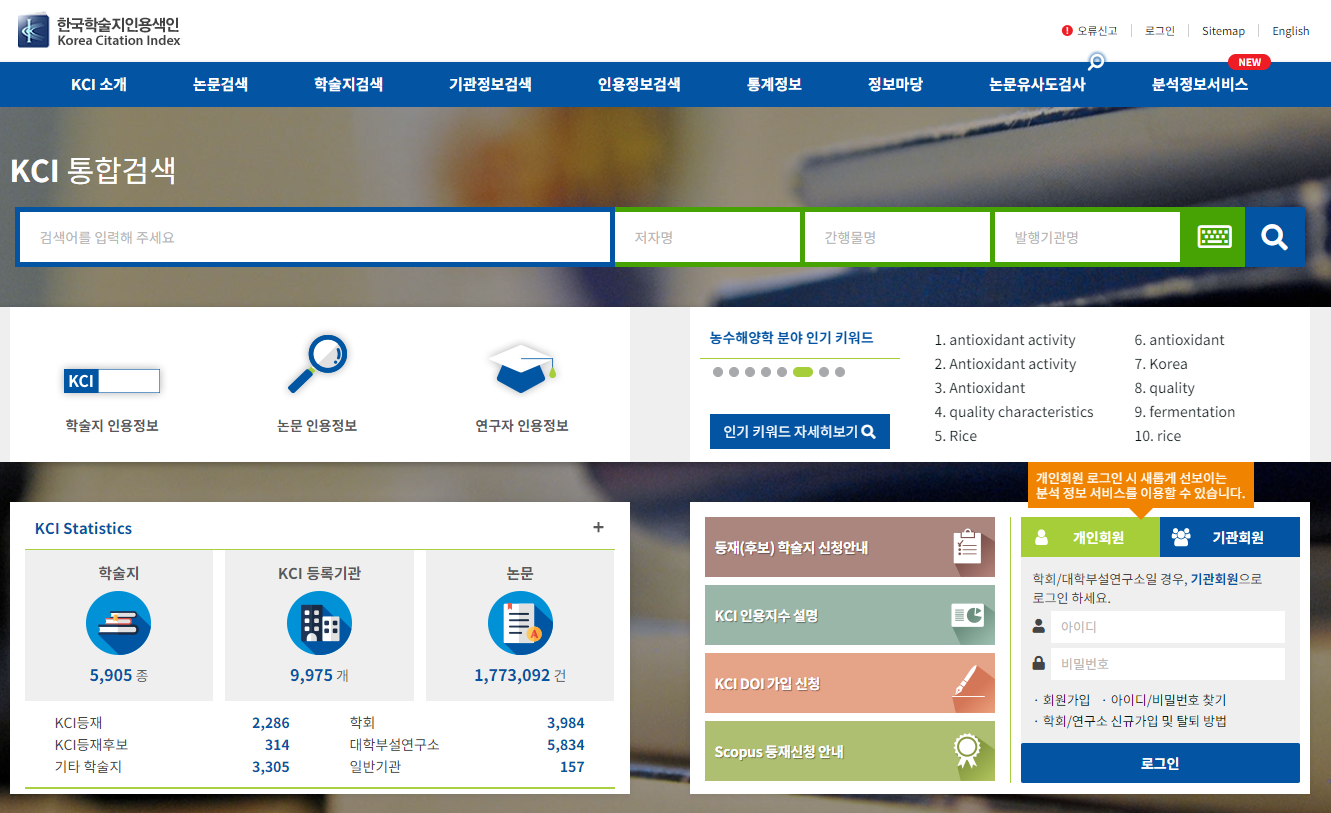Screen dimensions: 1331x813
Task: Focus the 검색어를 입력해 주세요 search field
Action: click(315, 237)
